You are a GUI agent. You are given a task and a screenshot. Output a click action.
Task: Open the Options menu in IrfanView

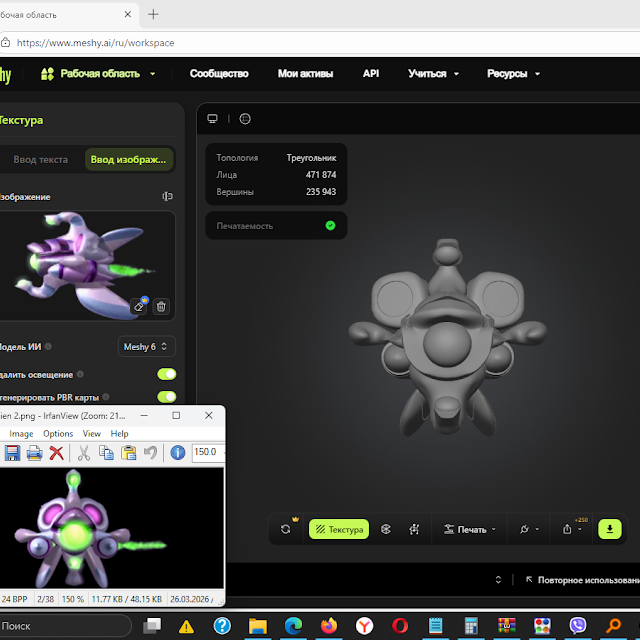click(x=58, y=433)
